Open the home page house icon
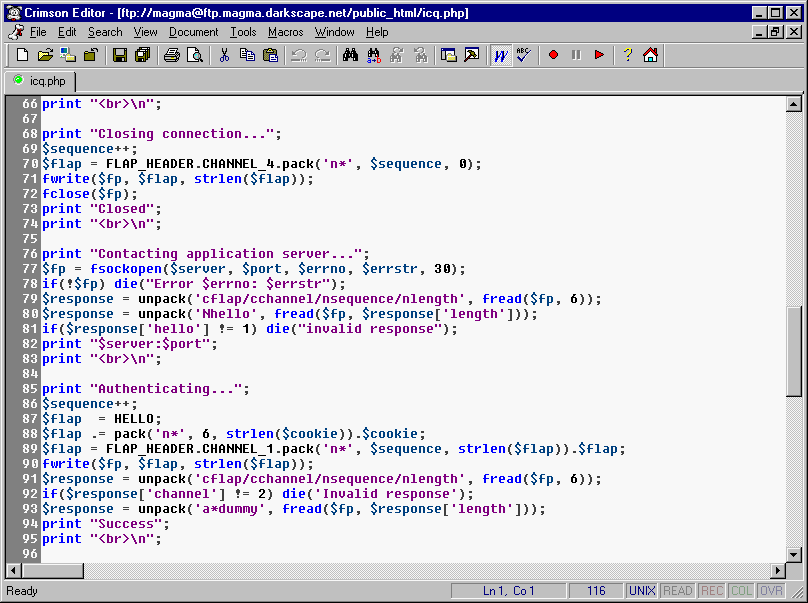Image resolution: width=808 pixels, height=603 pixels. [x=650, y=55]
